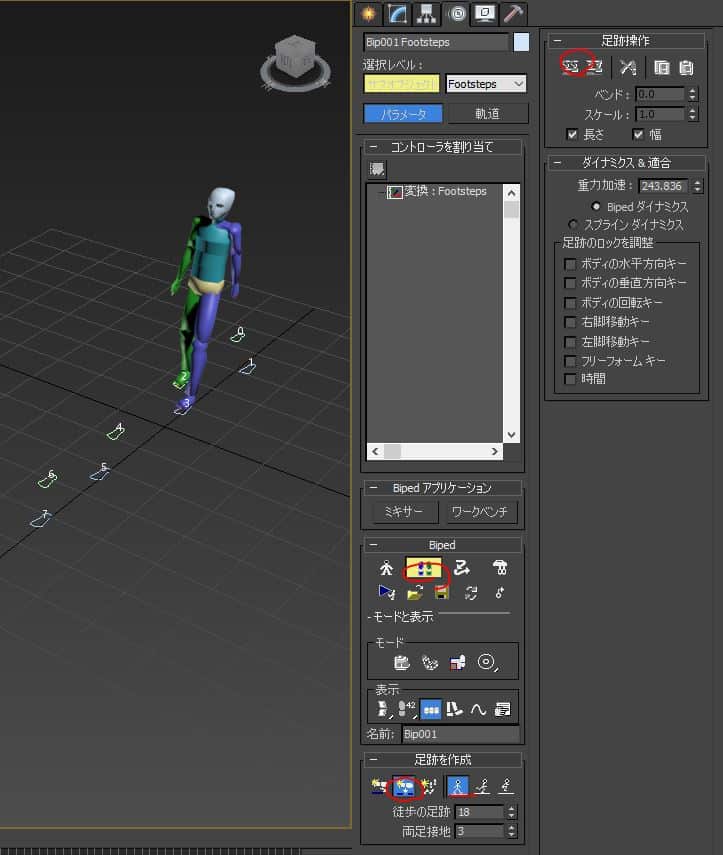
Task: Click Create Footsteps at current frame icon
Action: coord(406,785)
